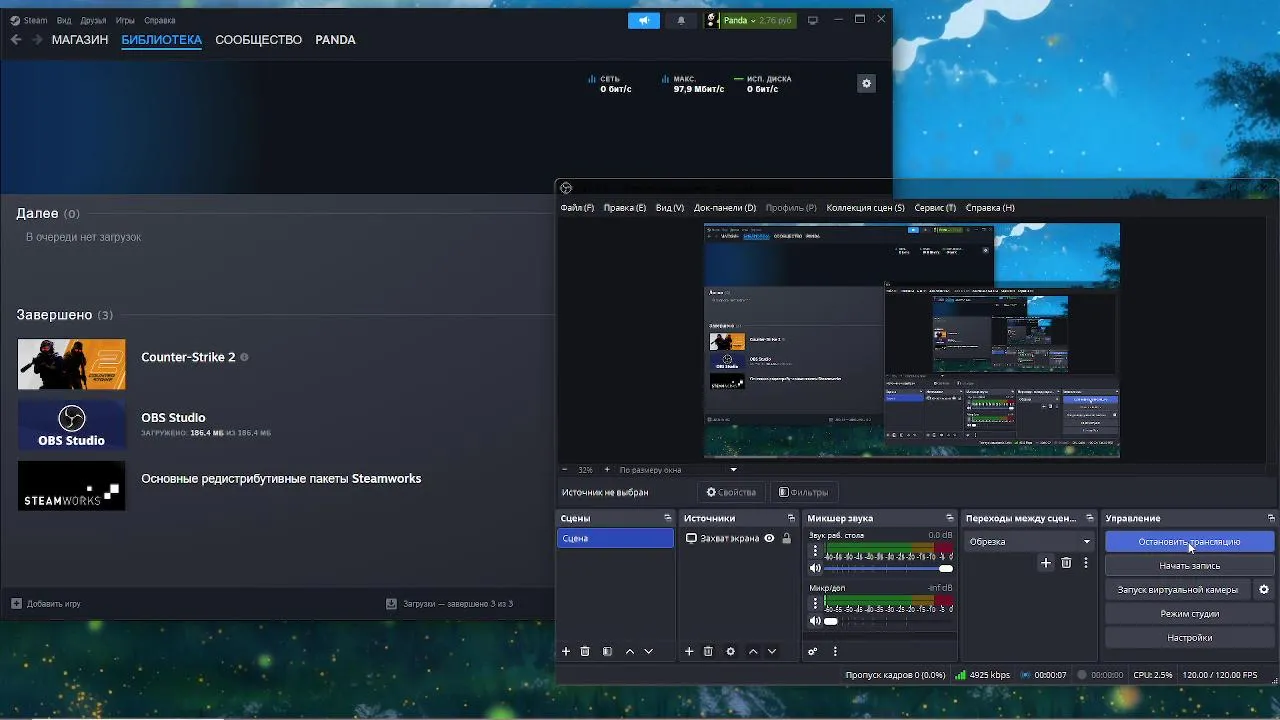Open scene filters icon in Сцены panel
Image resolution: width=1280 pixels, height=720 pixels.
tap(607, 651)
